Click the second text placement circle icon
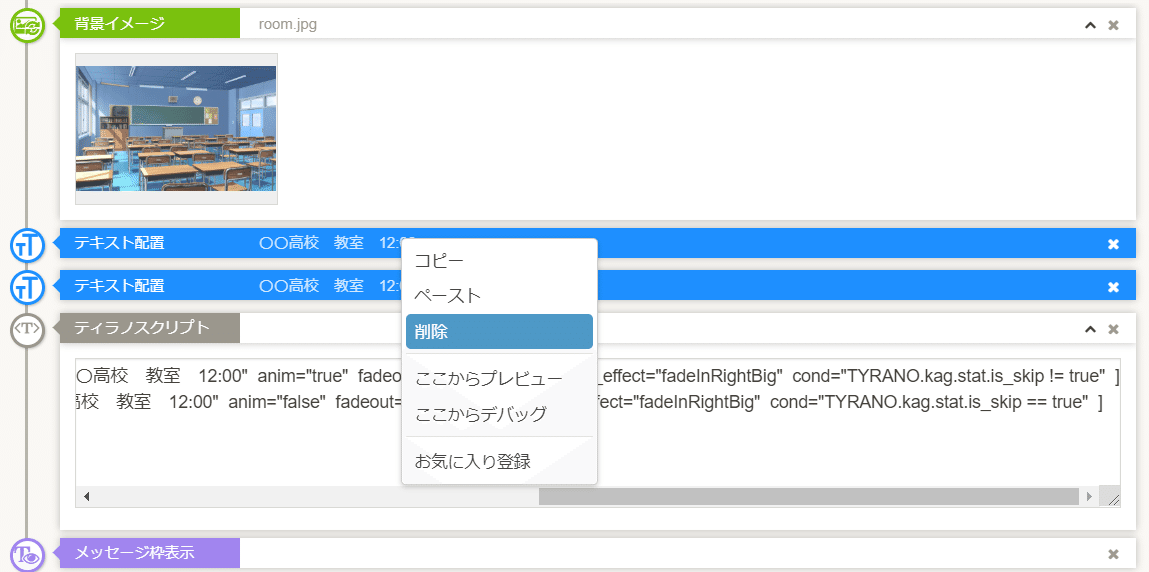 (28, 286)
